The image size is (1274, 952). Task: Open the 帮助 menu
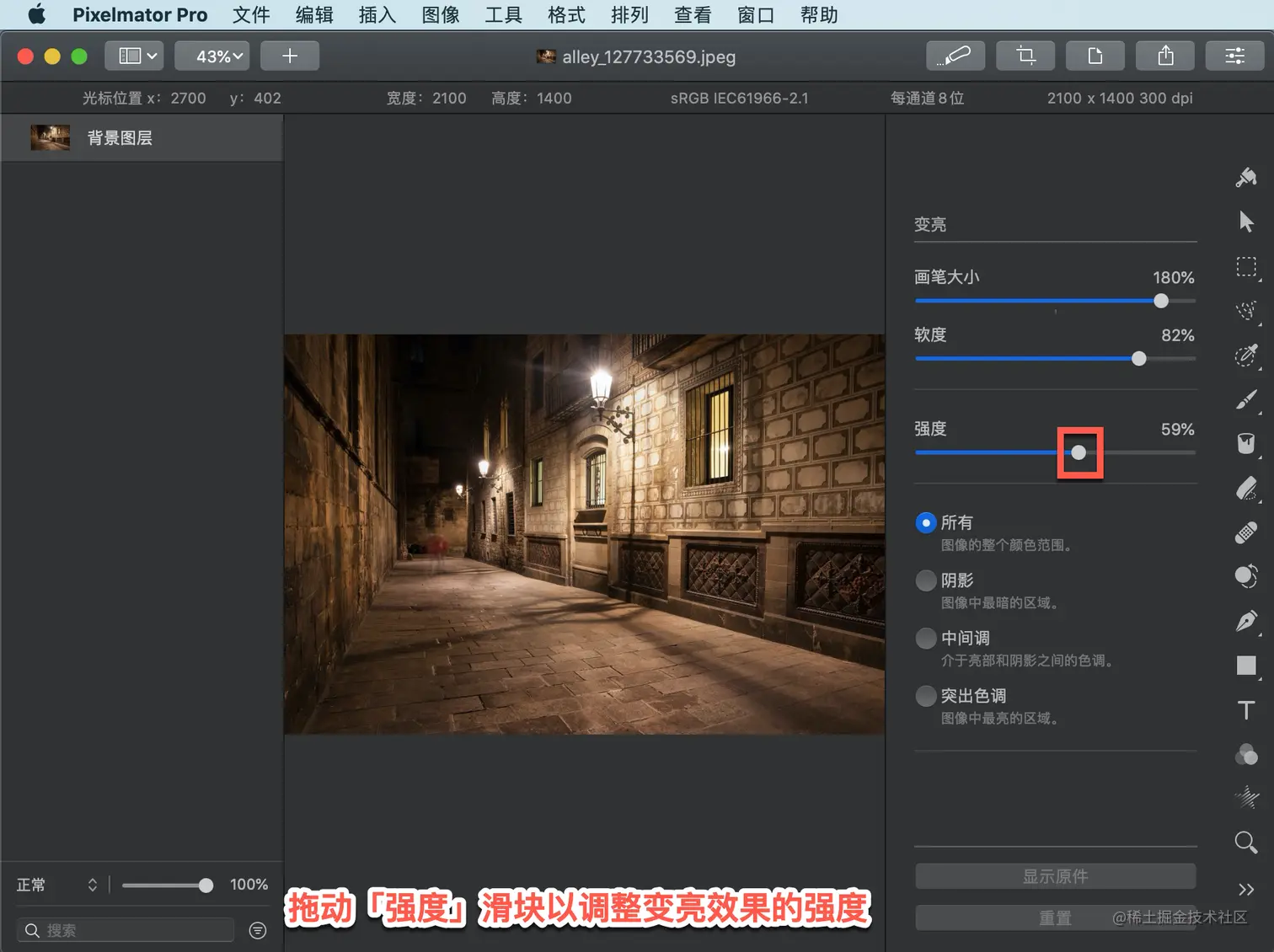click(x=819, y=15)
